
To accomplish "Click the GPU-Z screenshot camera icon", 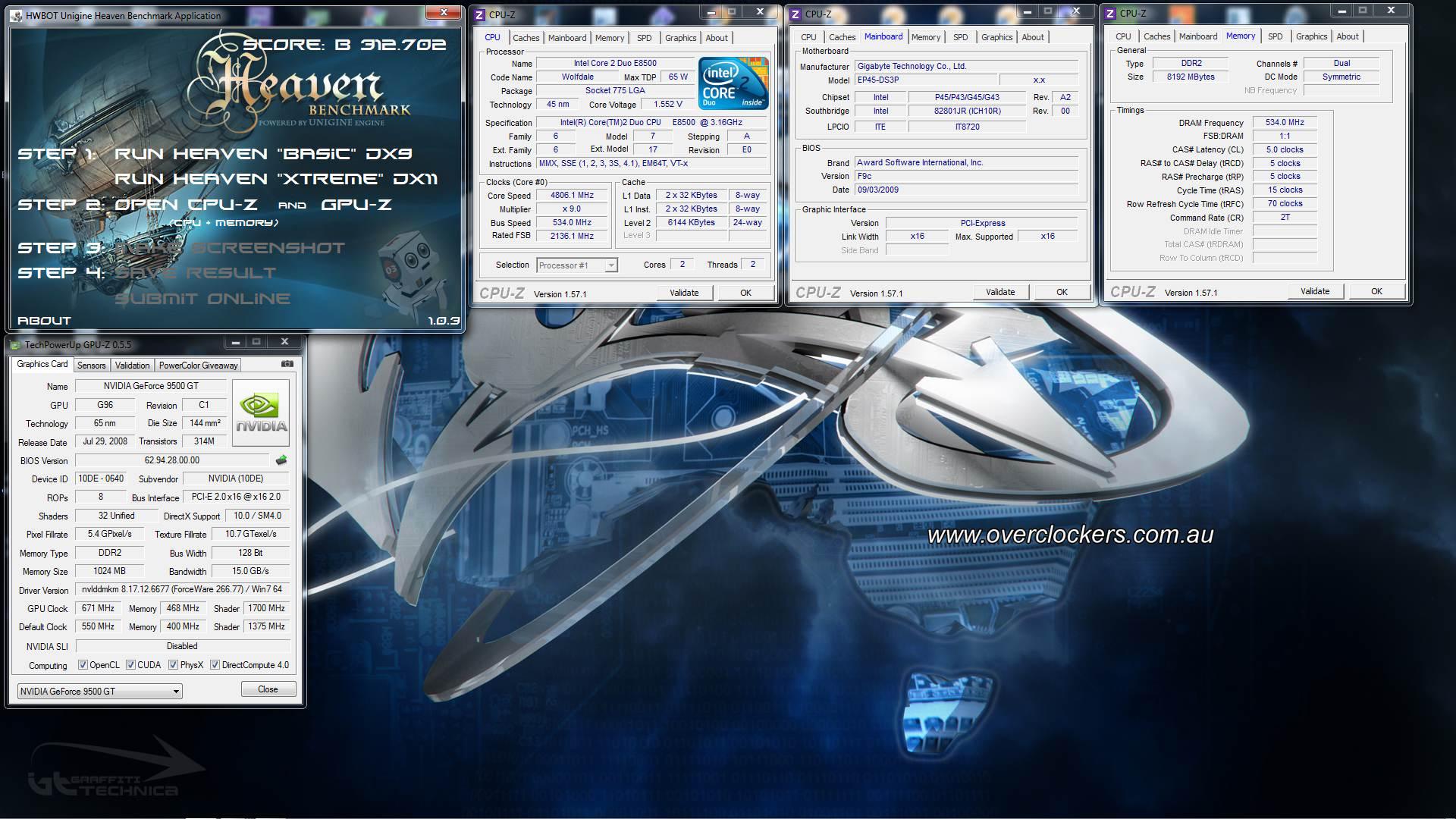I will pos(287,364).
